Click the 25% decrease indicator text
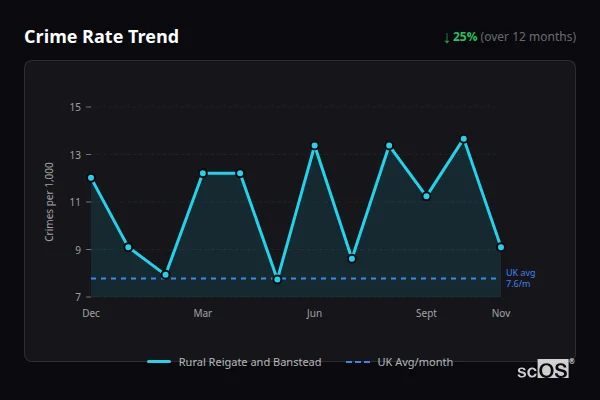This screenshot has width=600, height=400. coord(465,37)
